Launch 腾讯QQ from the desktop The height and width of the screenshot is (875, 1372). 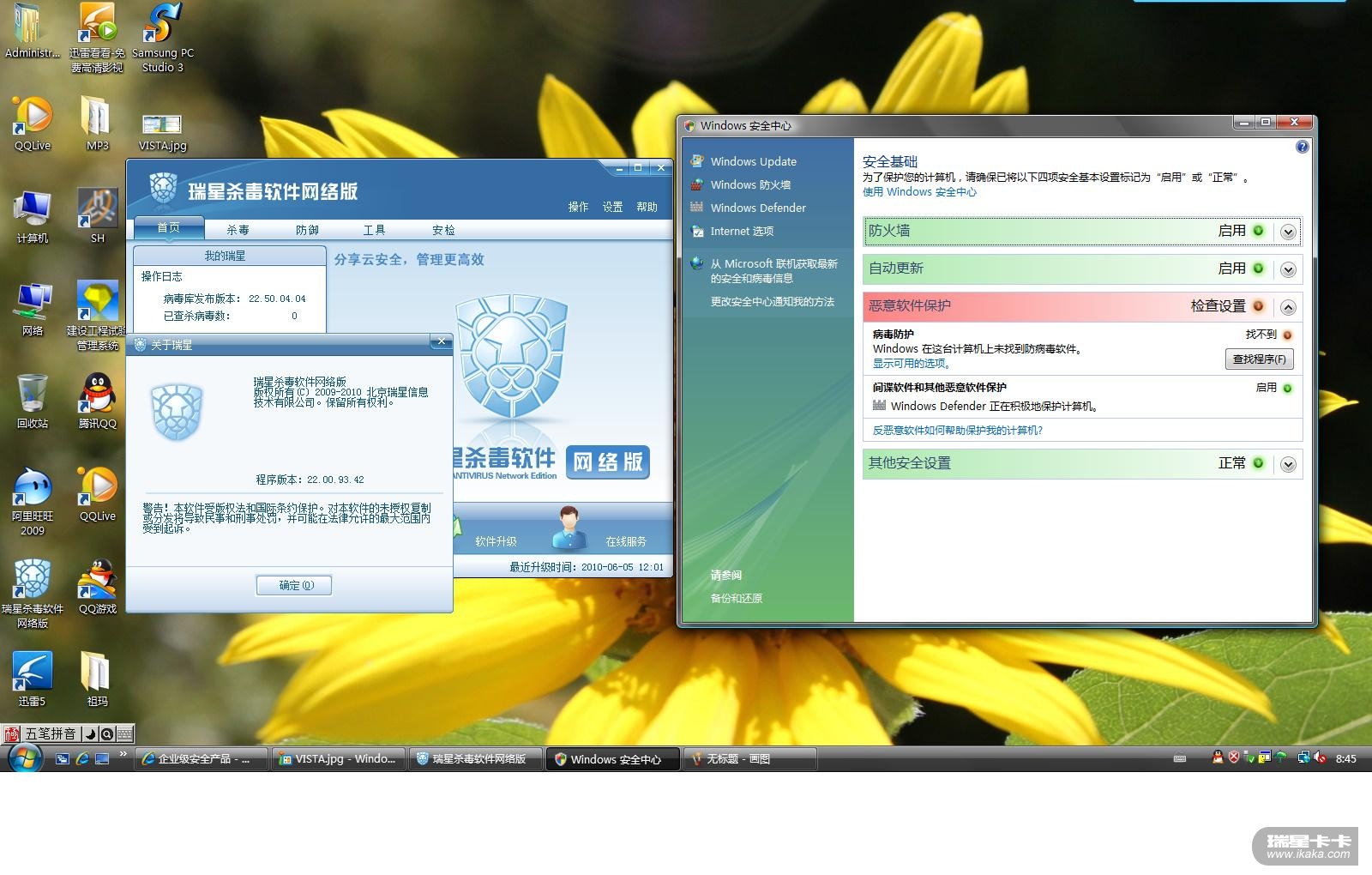pos(97,401)
